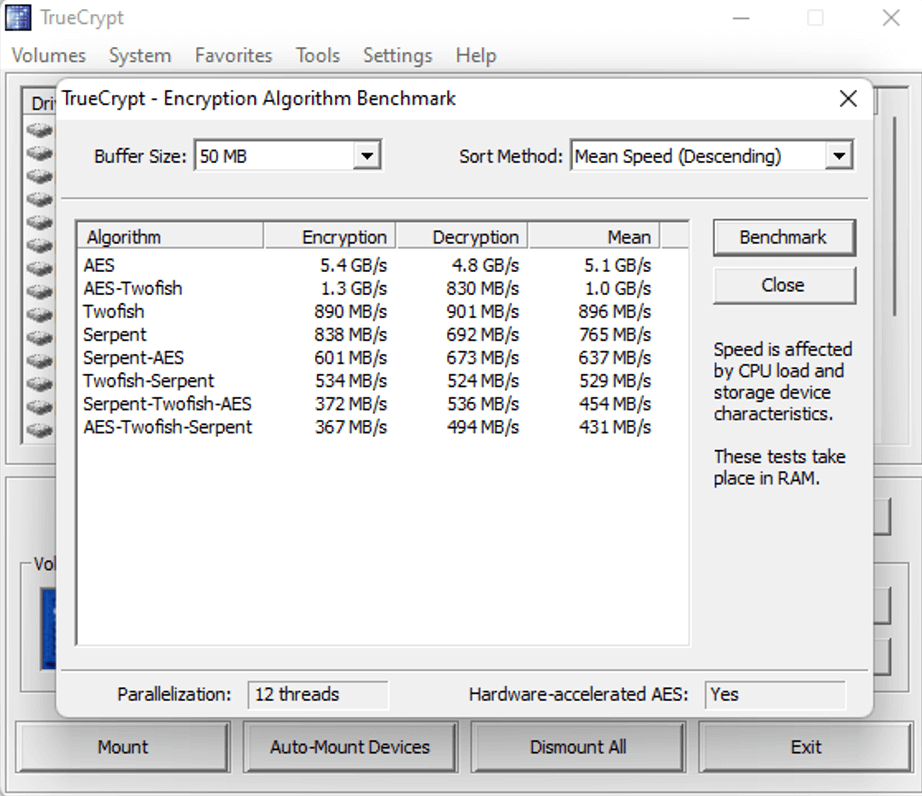This screenshot has width=922, height=796.
Task: Open the Help menu
Action: tap(476, 56)
